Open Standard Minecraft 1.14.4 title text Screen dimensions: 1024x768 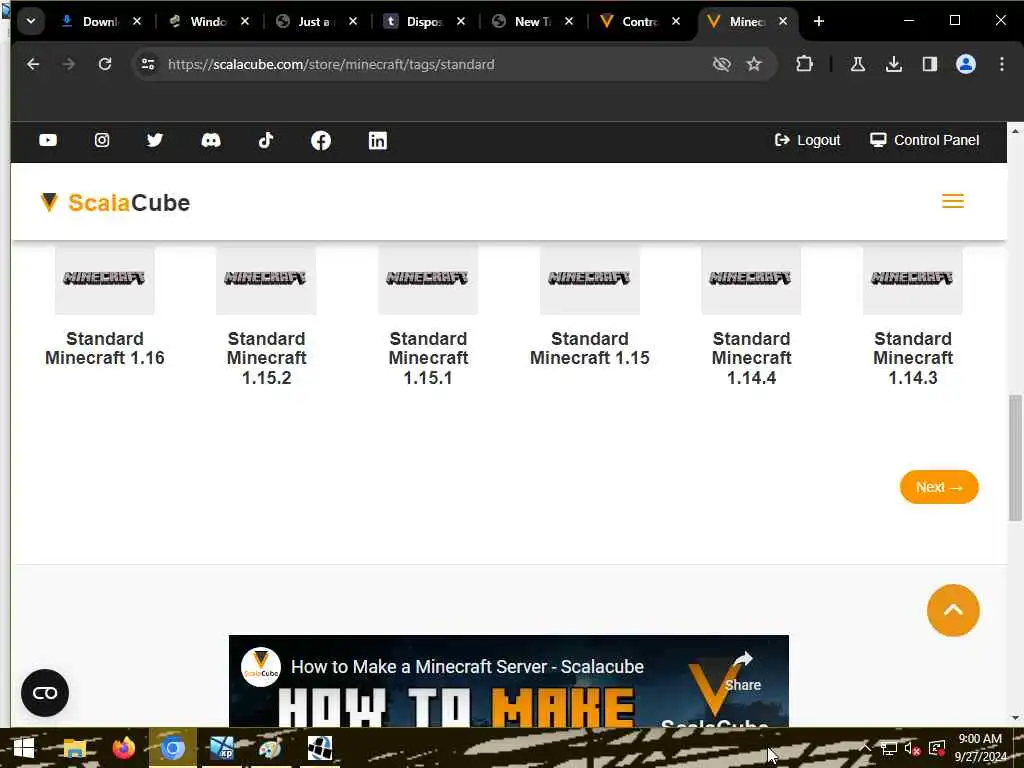coord(751,358)
